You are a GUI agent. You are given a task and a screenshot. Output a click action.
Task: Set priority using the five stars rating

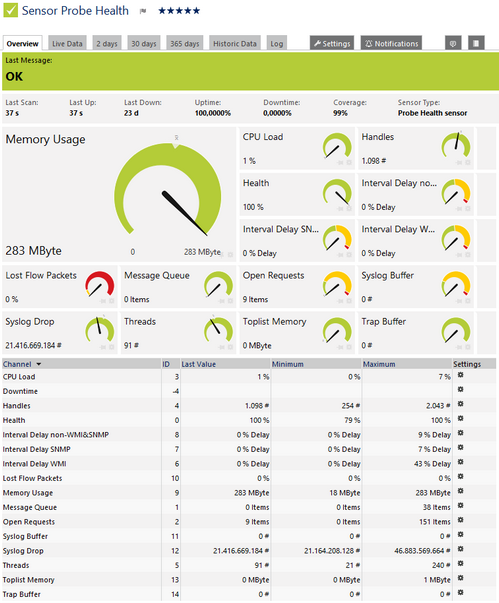click(179, 11)
